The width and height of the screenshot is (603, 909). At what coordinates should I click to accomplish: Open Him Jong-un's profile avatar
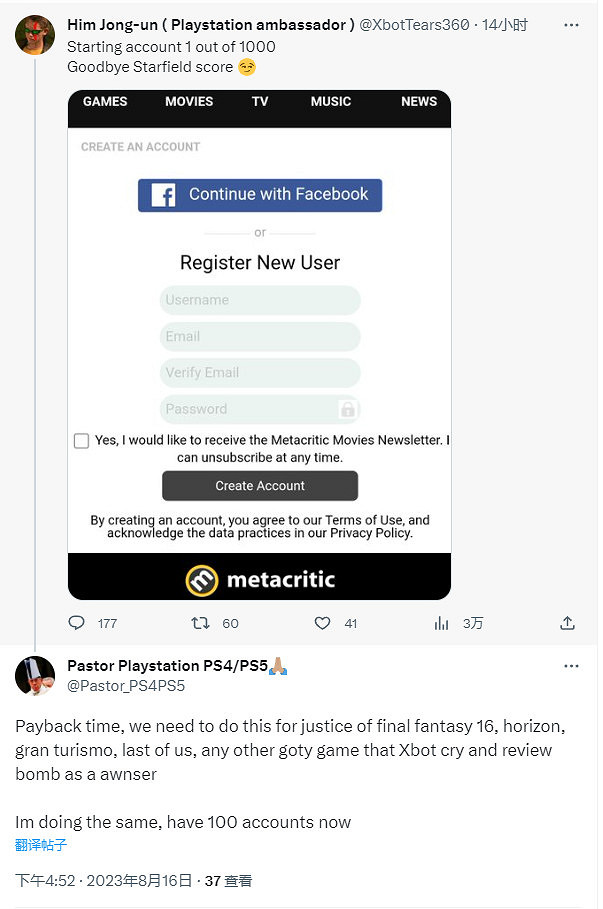[35, 36]
